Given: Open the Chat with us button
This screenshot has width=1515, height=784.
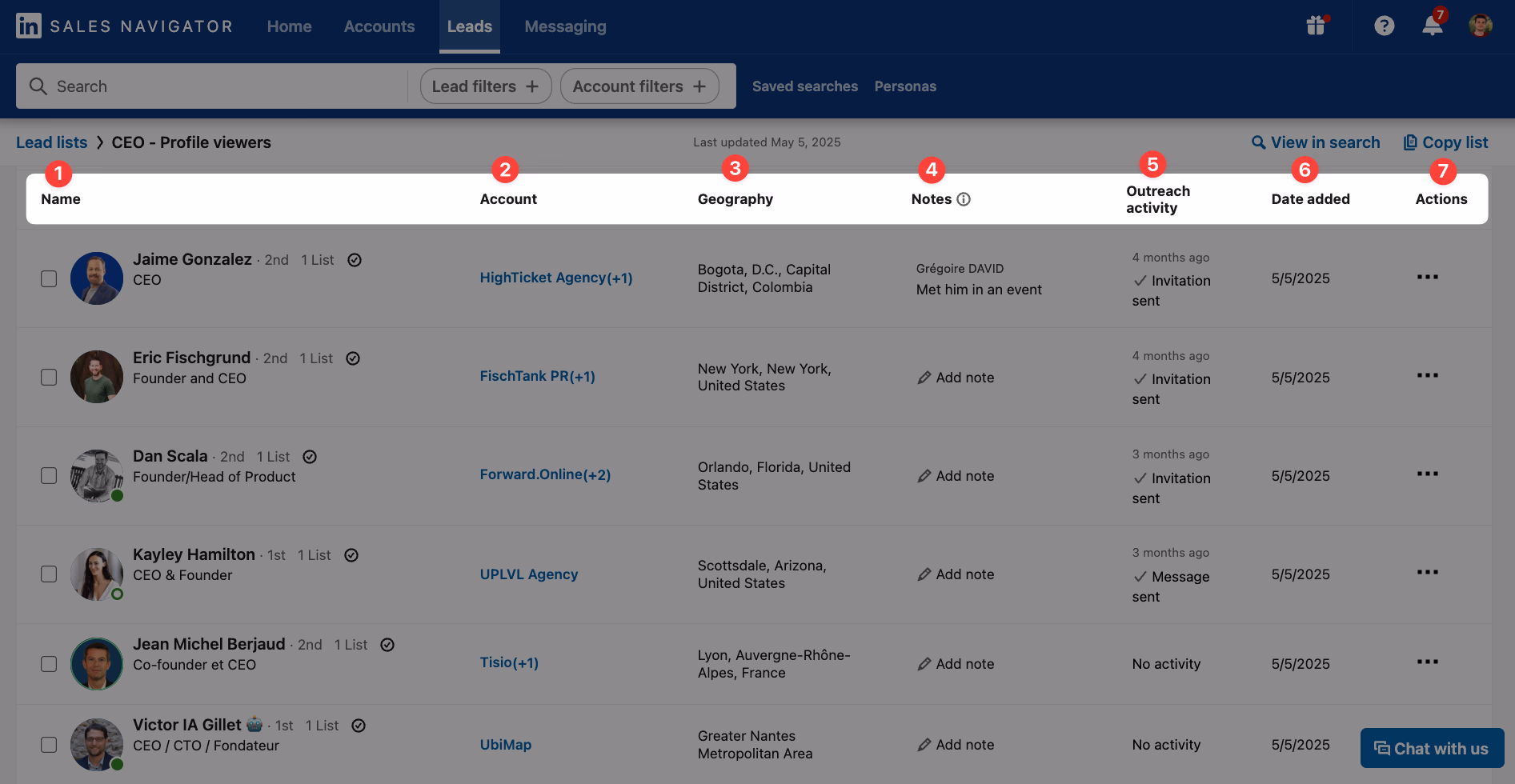Looking at the screenshot, I should point(1432,748).
